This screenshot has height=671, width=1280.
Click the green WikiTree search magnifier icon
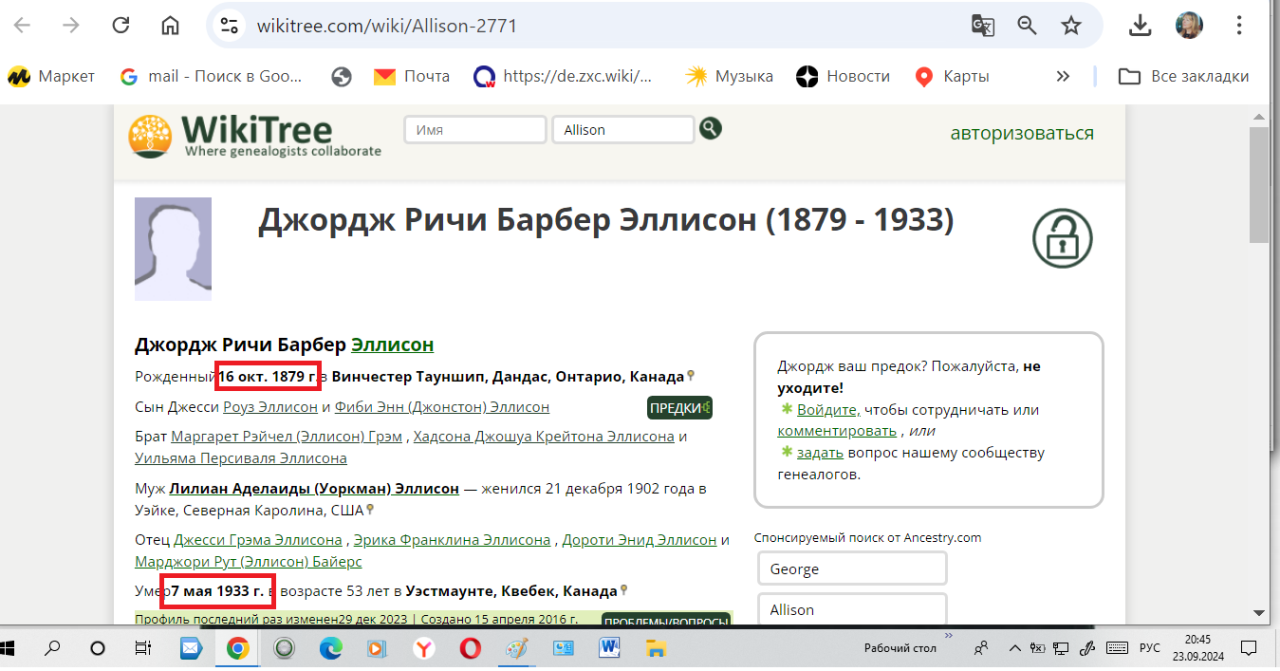point(710,128)
